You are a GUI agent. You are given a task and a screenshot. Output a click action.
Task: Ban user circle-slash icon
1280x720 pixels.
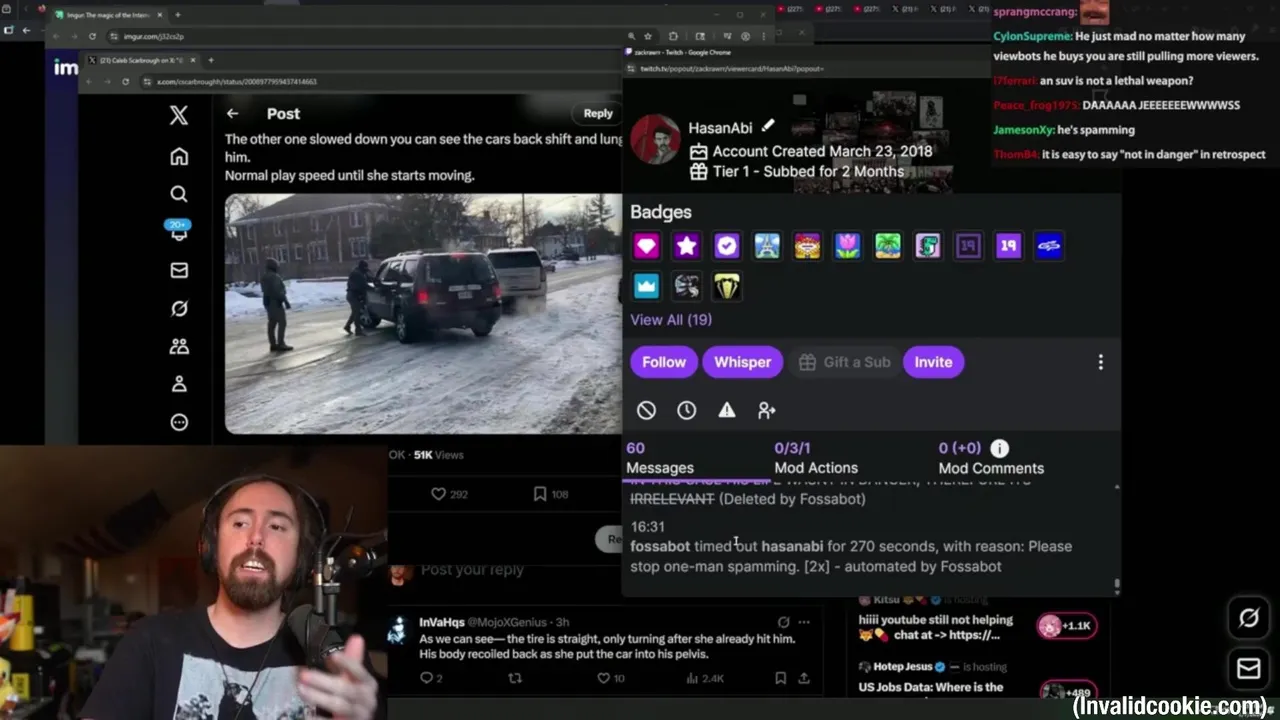point(646,410)
